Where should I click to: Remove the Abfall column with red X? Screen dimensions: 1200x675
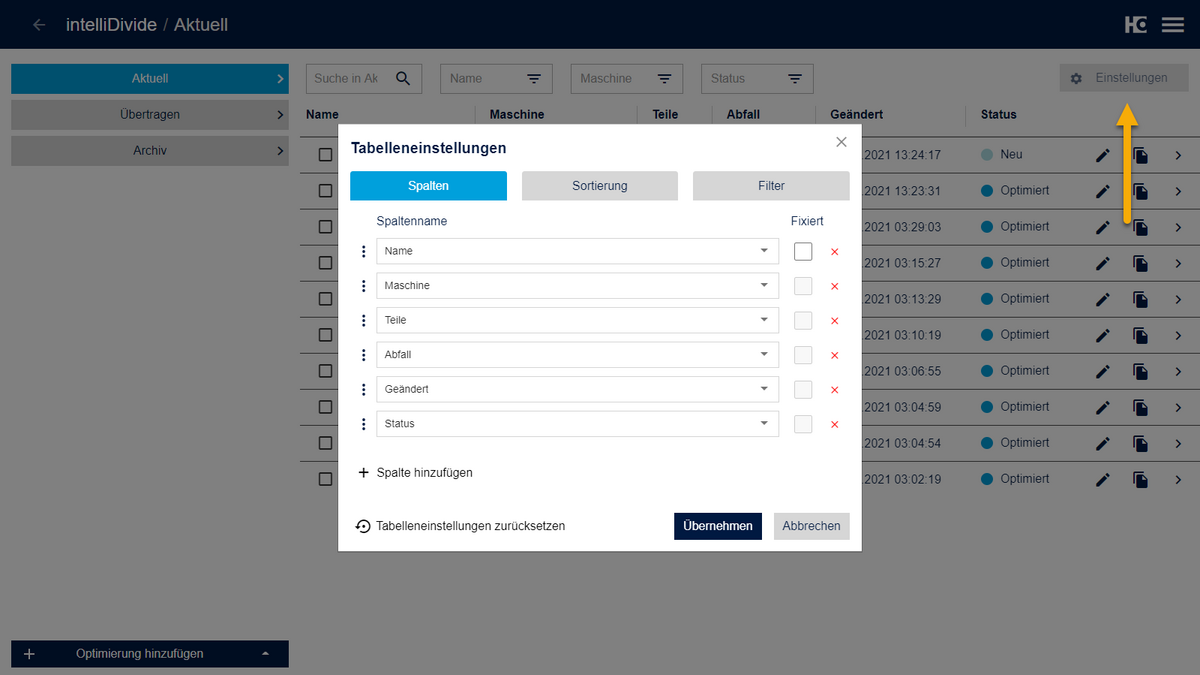click(x=835, y=355)
